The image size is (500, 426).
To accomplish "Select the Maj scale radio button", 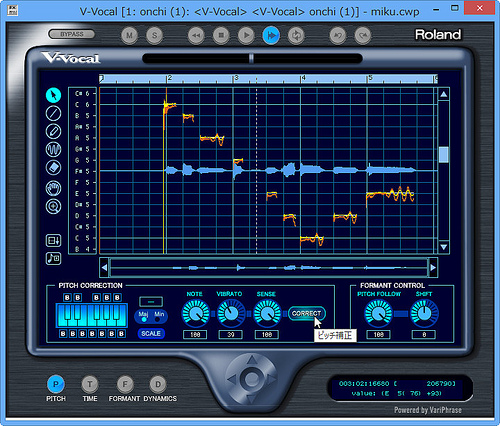I will pos(144,319).
